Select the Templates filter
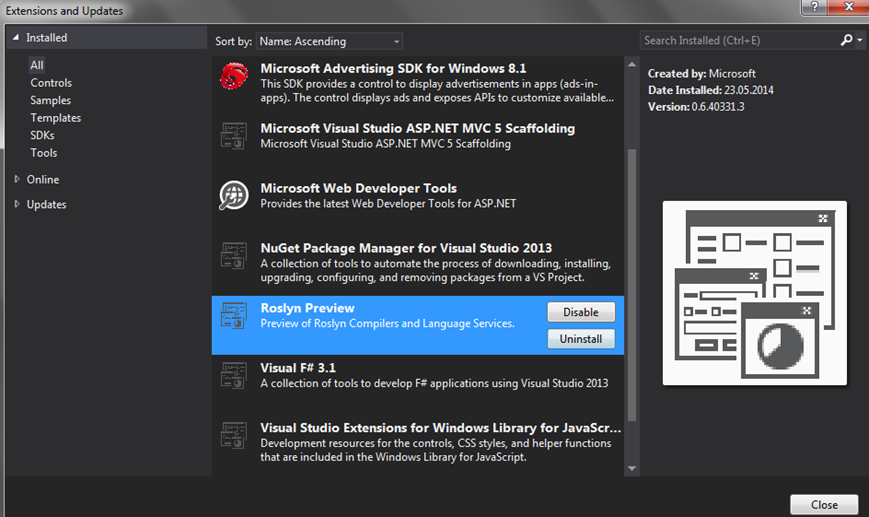The width and height of the screenshot is (869, 517). 55,117
